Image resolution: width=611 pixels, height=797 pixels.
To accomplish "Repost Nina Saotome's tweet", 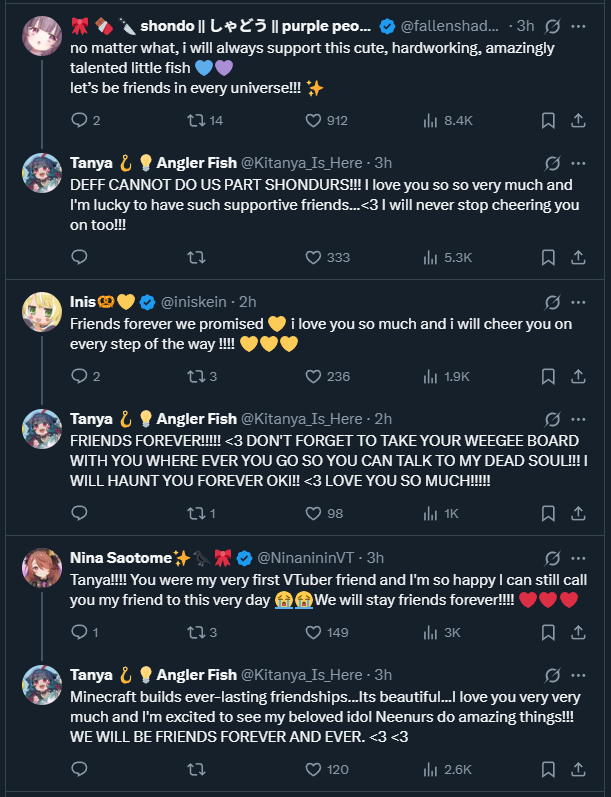I will (197, 632).
